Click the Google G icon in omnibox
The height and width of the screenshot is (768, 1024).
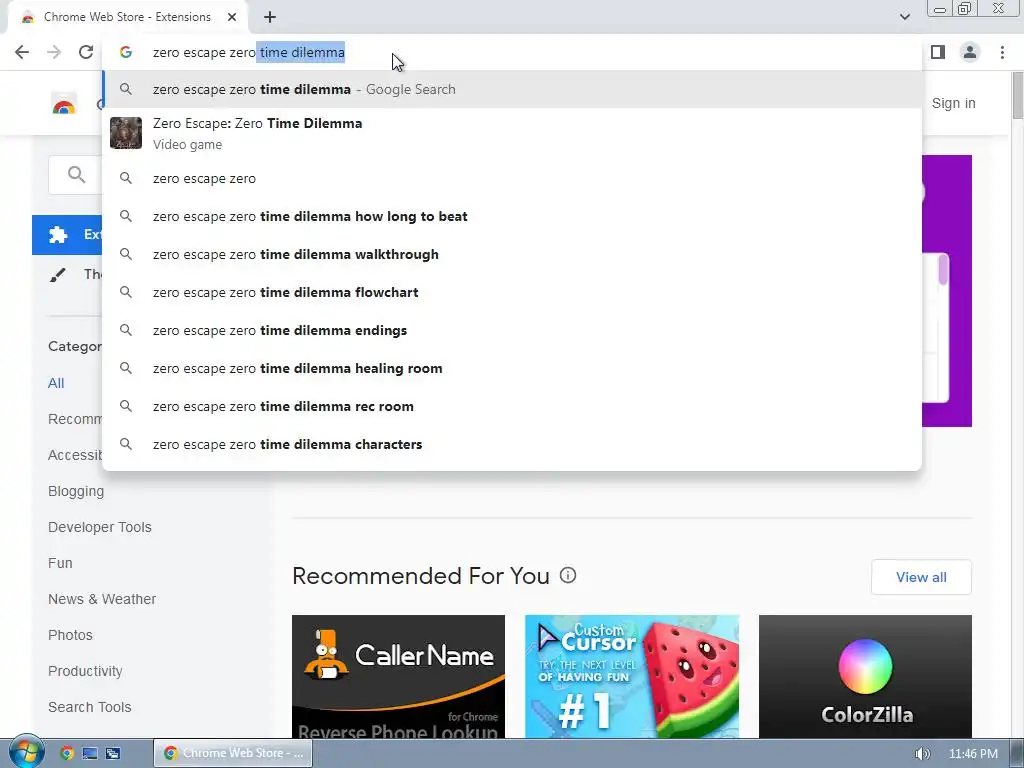tap(126, 52)
